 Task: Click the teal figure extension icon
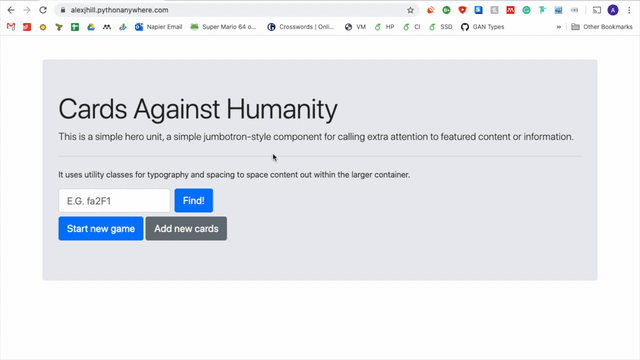pos(542,10)
